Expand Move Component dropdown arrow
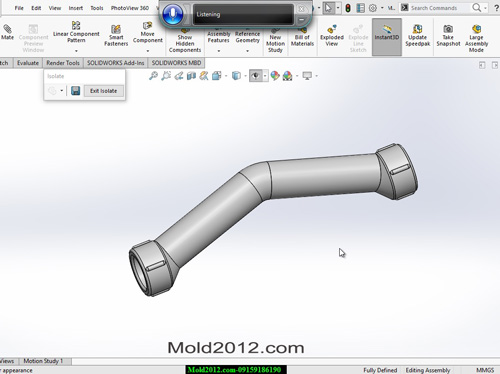 pyautogui.click(x=148, y=51)
